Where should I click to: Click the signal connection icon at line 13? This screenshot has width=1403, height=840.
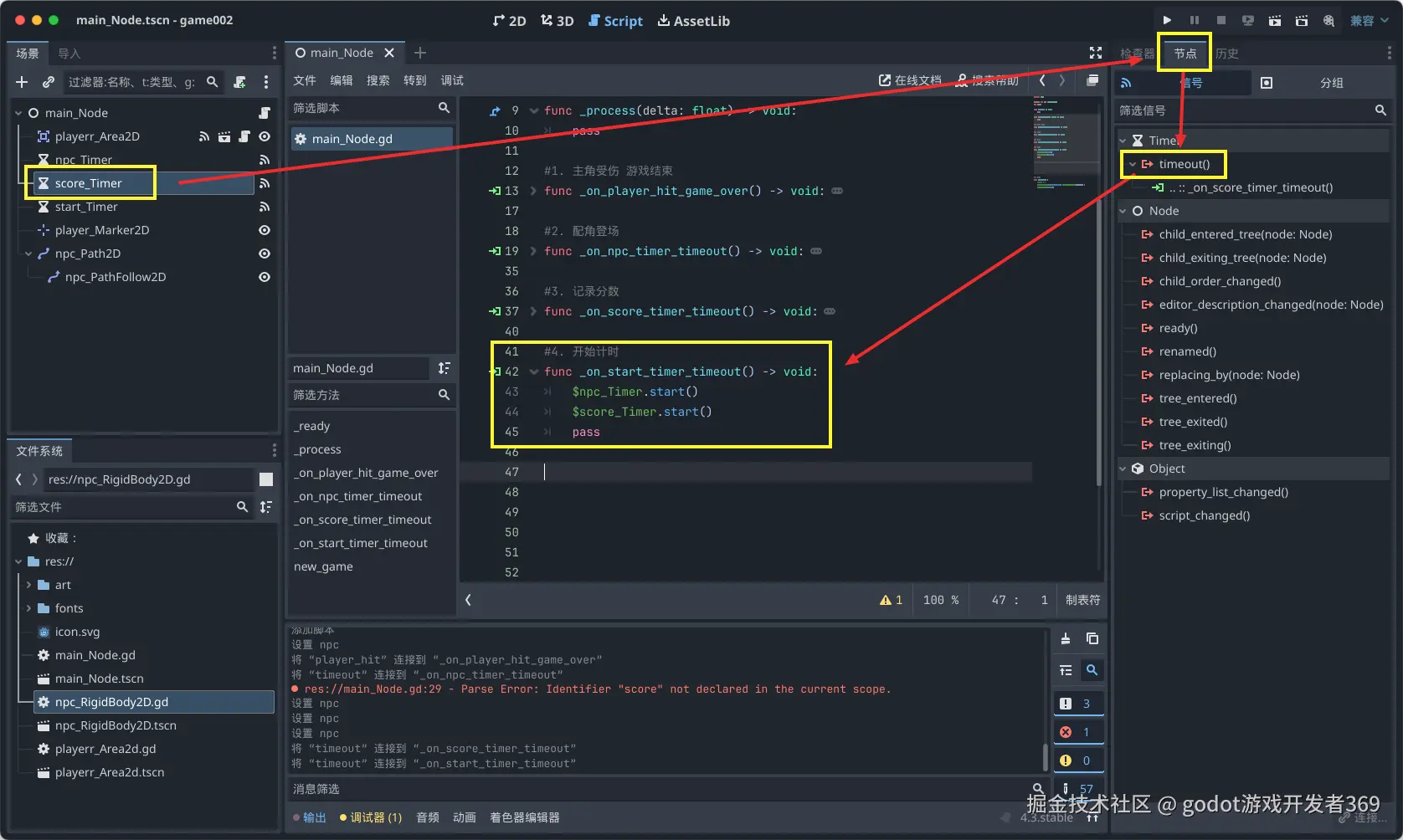(x=495, y=191)
